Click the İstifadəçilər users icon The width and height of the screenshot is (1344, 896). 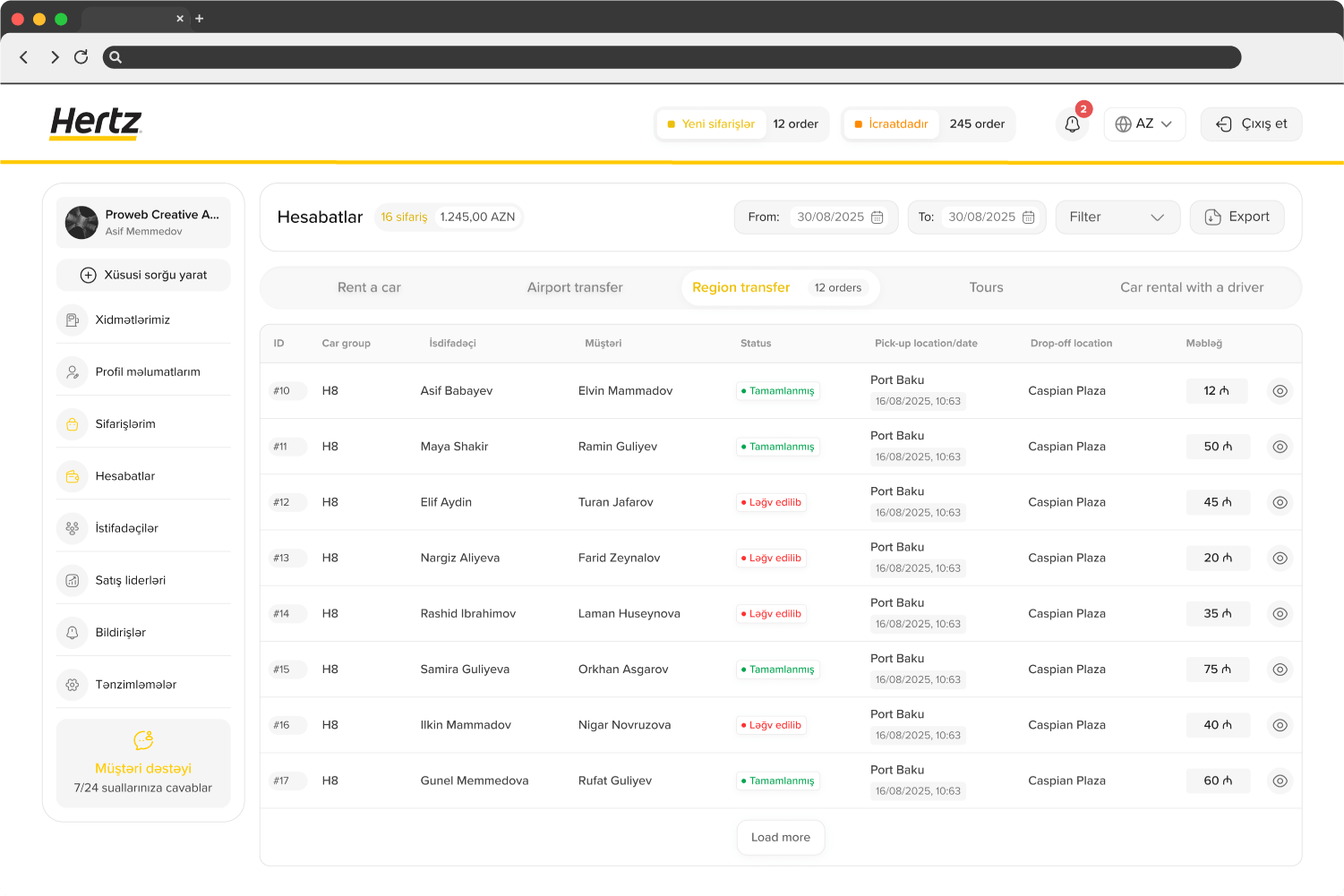(x=72, y=527)
